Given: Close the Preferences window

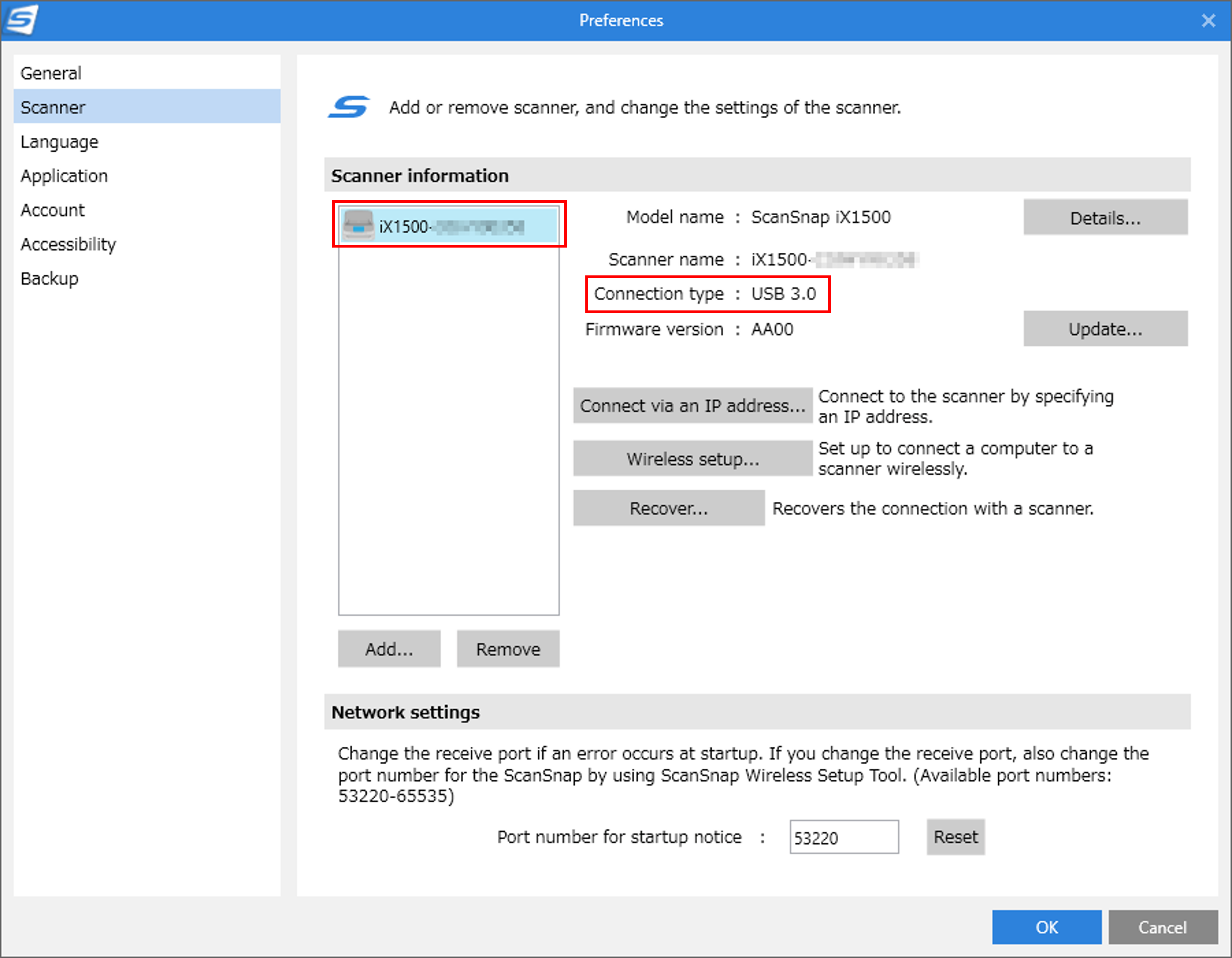Looking at the screenshot, I should pos(1208,21).
